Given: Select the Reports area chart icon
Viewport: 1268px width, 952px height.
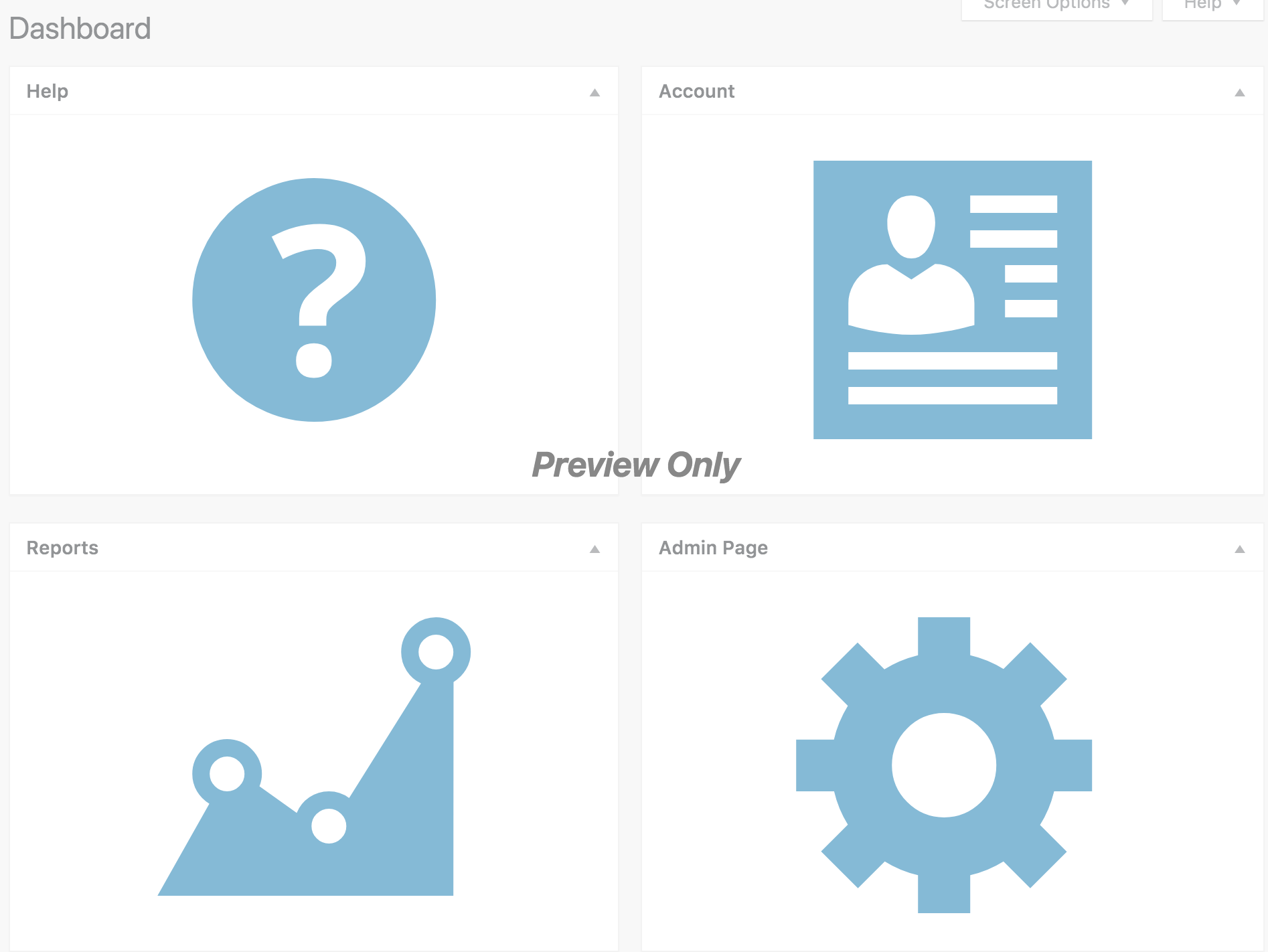Looking at the screenshot, I should pyautogui.click(x=314, y=757).
